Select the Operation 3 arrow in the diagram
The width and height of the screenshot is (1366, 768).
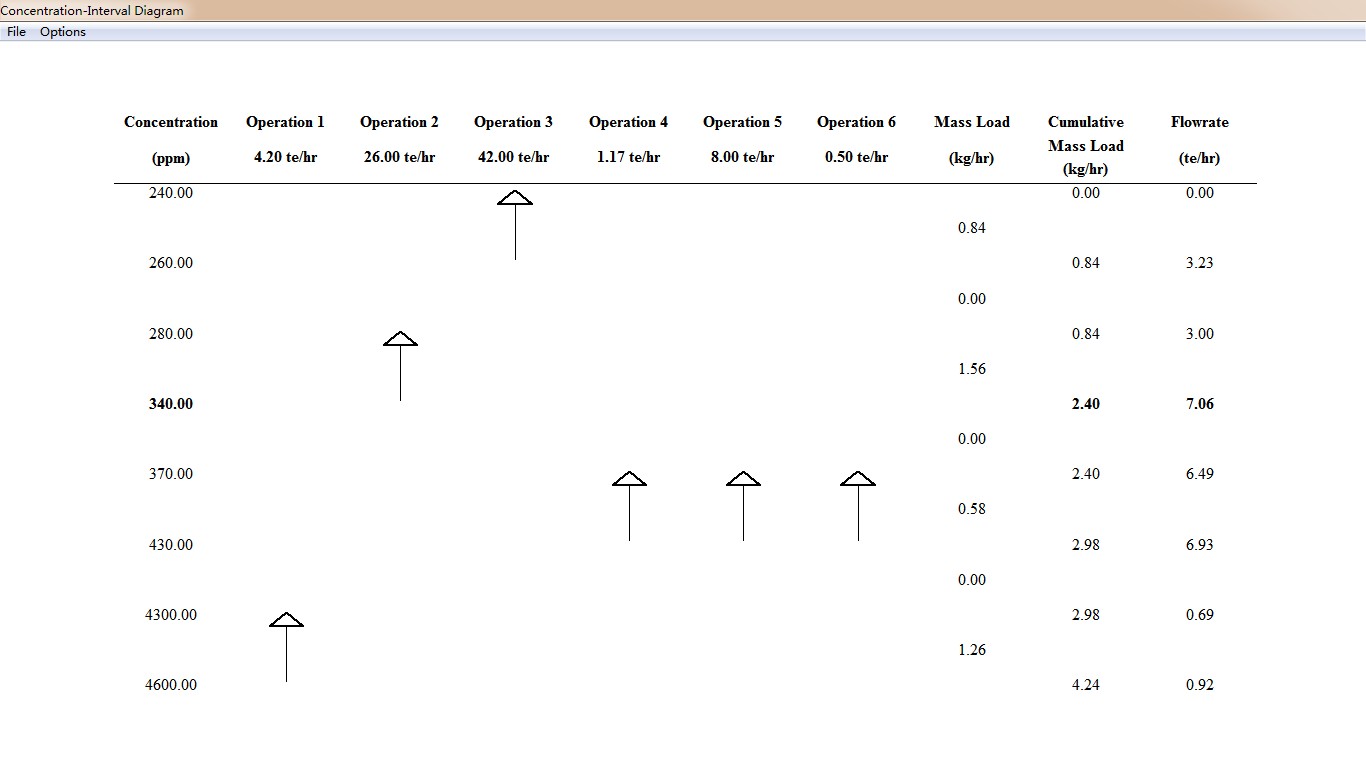click(515, 225)
